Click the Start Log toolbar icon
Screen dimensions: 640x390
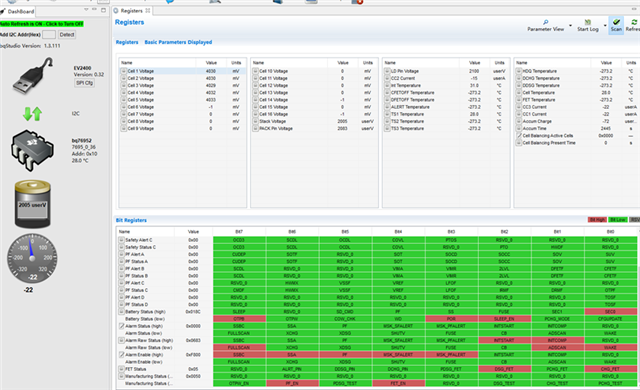tap(587, 22)
